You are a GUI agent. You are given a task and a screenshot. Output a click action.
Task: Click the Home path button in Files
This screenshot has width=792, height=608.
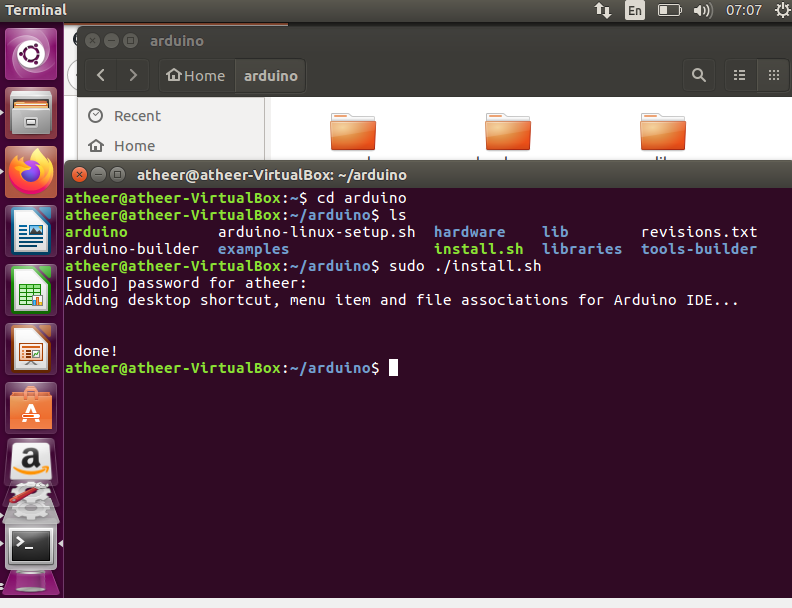196,76
